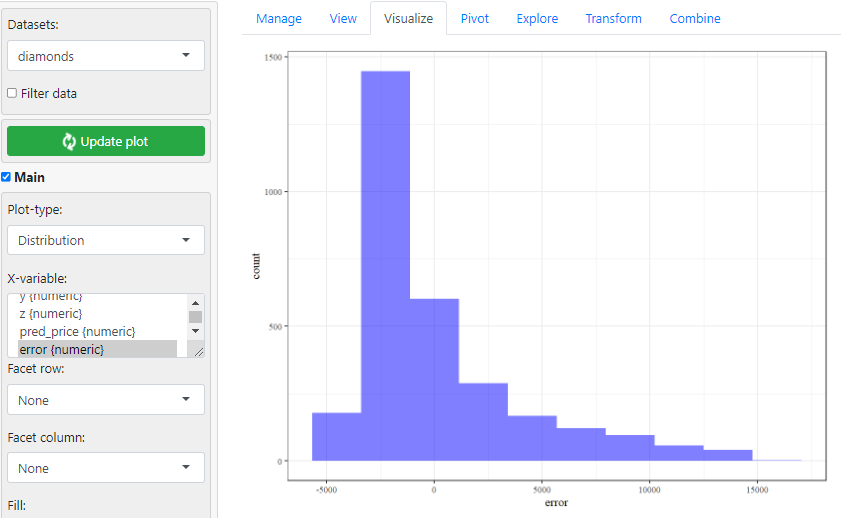The image size is (841, 518).
Task: Switch to the View tab
Action: [x=343, y=18]
